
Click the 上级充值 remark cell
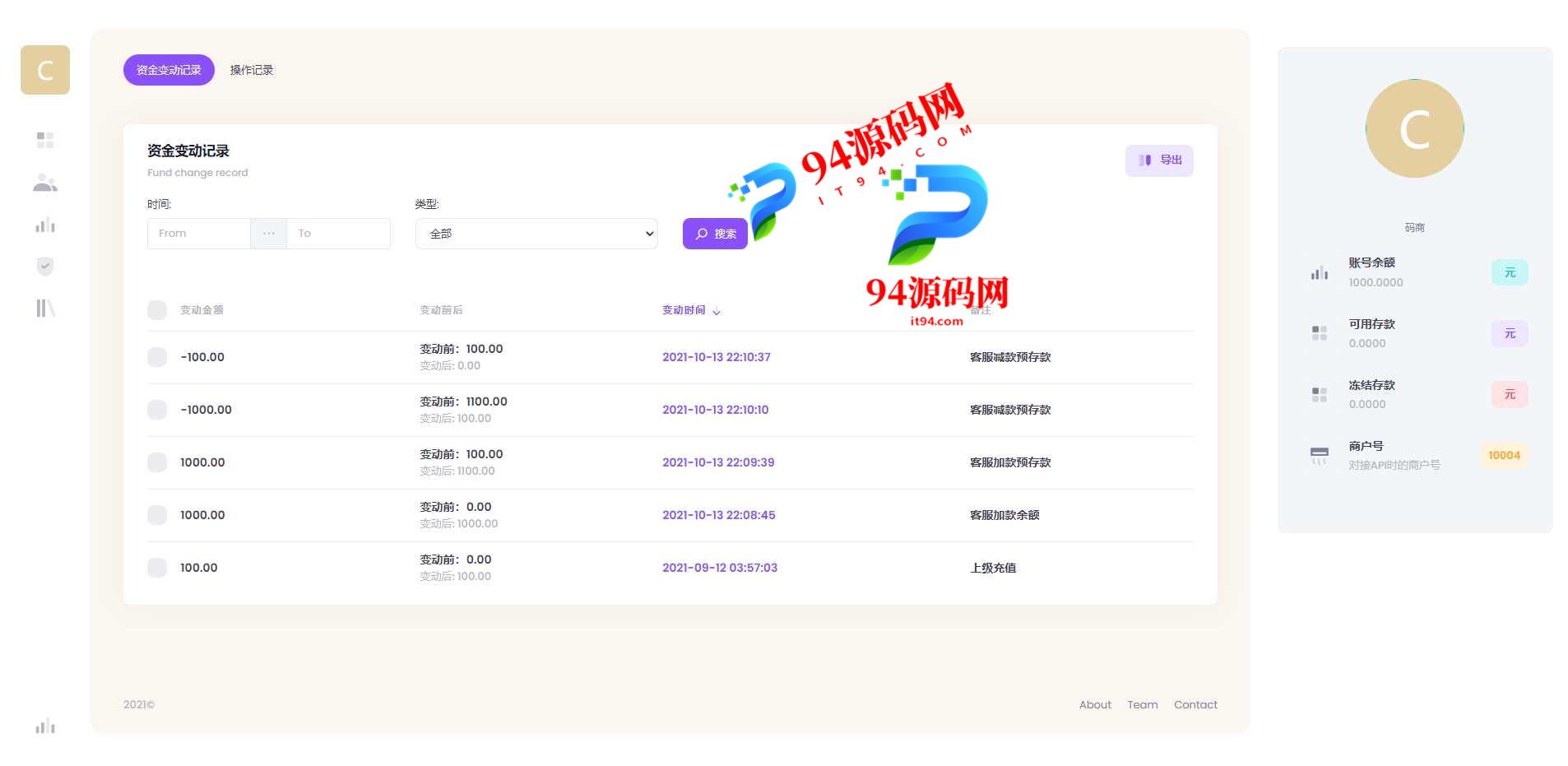pos(993,568)
